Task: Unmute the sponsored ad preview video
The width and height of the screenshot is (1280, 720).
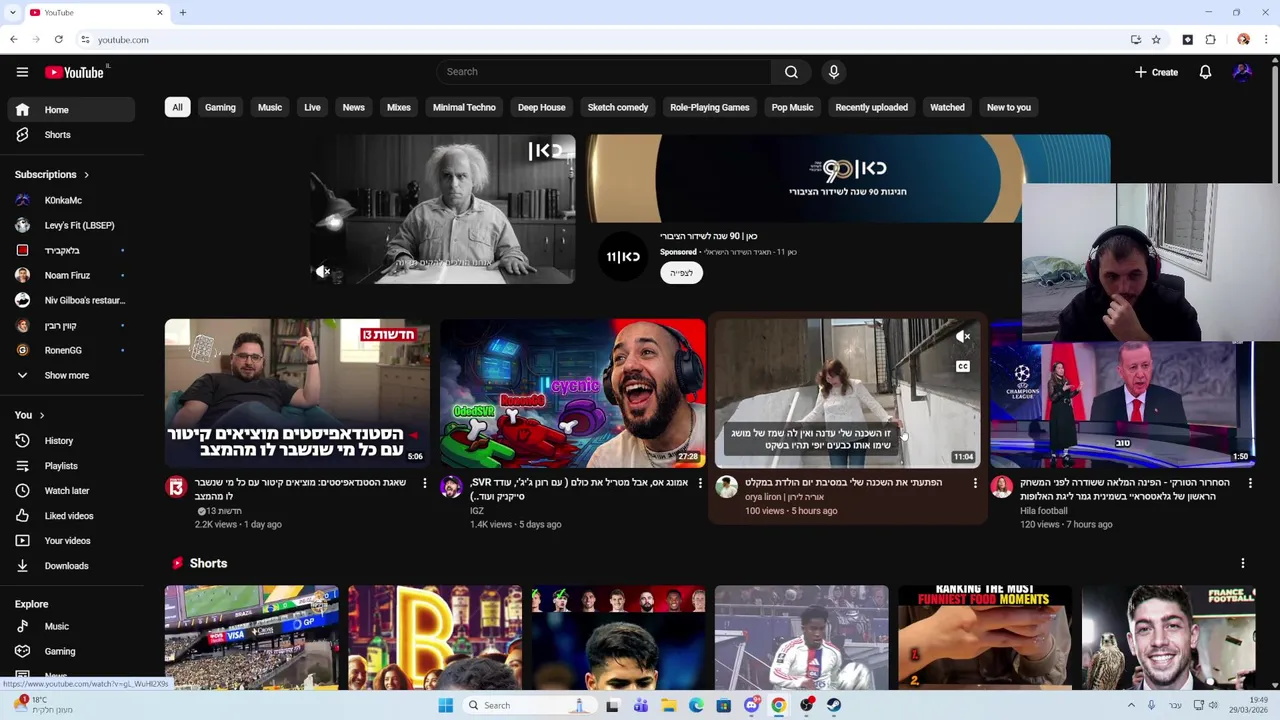Action: 323,272
